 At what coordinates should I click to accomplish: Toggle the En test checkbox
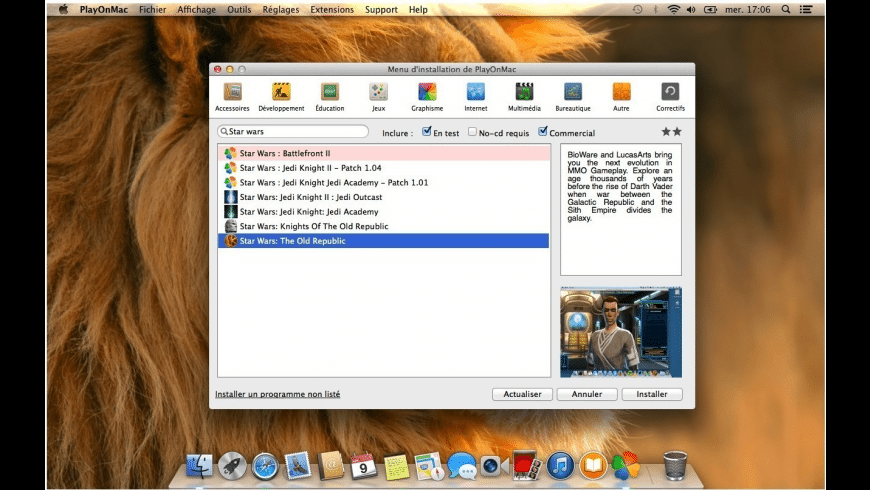[x=426, y=132]
